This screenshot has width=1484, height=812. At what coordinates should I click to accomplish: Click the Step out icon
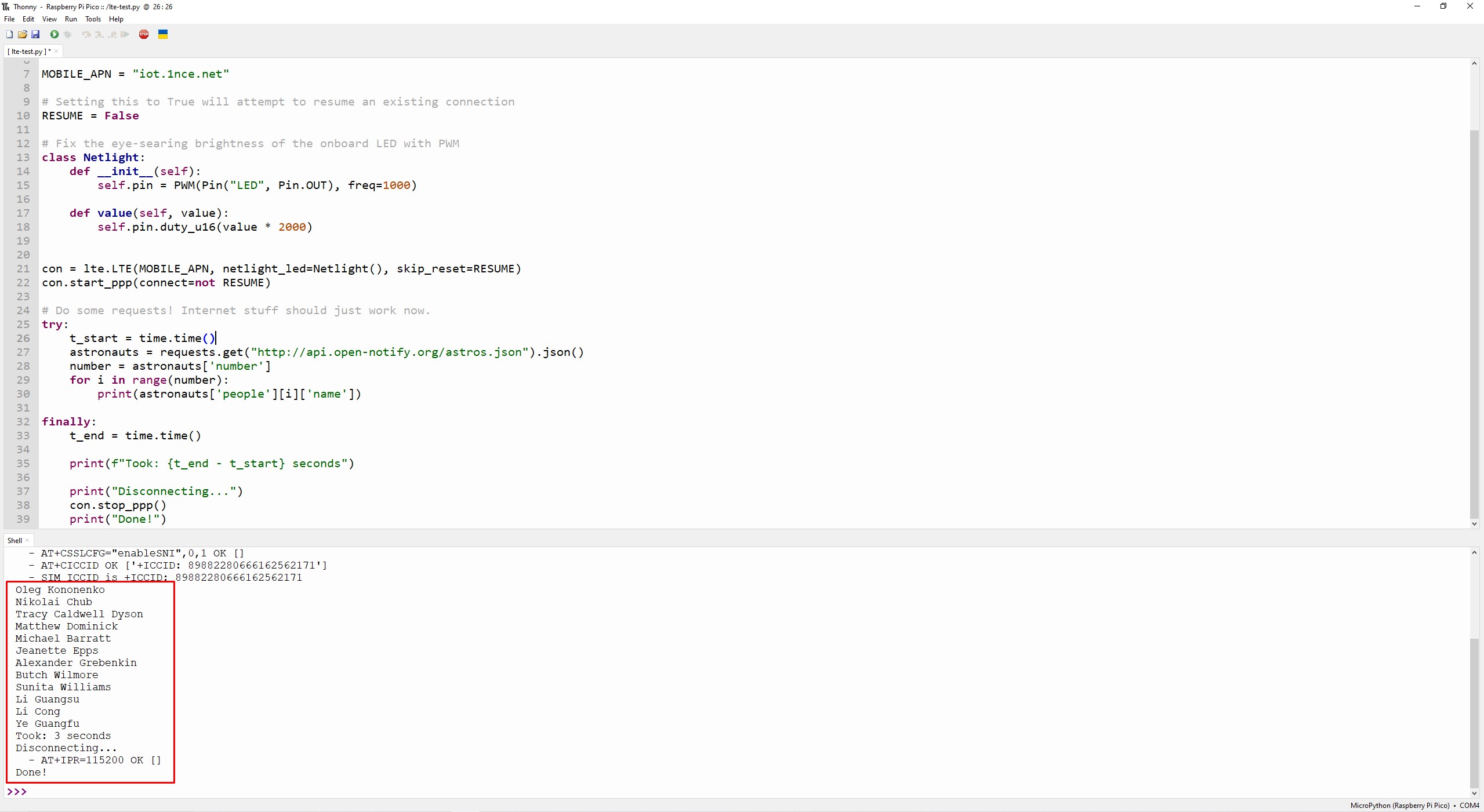pyautogui.click(x=112, y=35)
